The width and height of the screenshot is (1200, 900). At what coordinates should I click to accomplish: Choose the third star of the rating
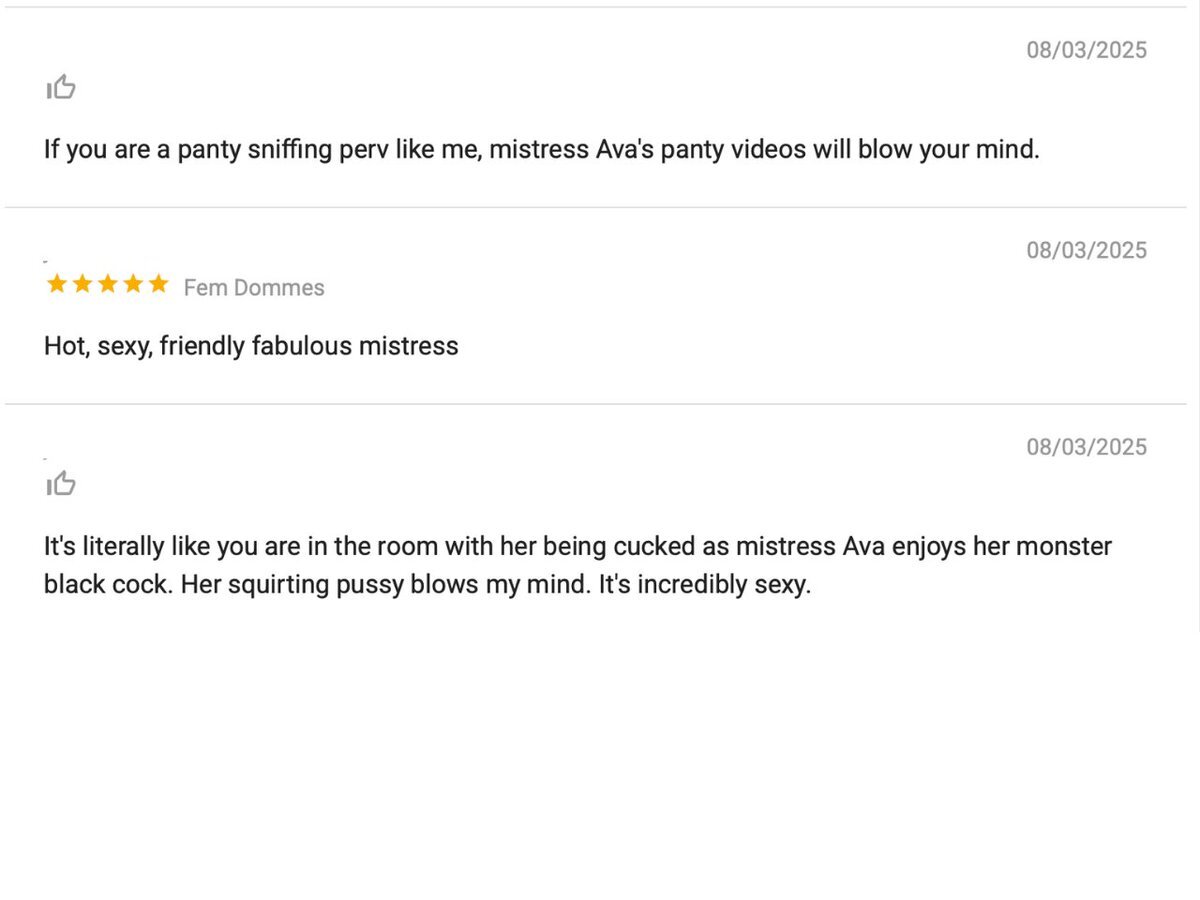pos(107,285)
